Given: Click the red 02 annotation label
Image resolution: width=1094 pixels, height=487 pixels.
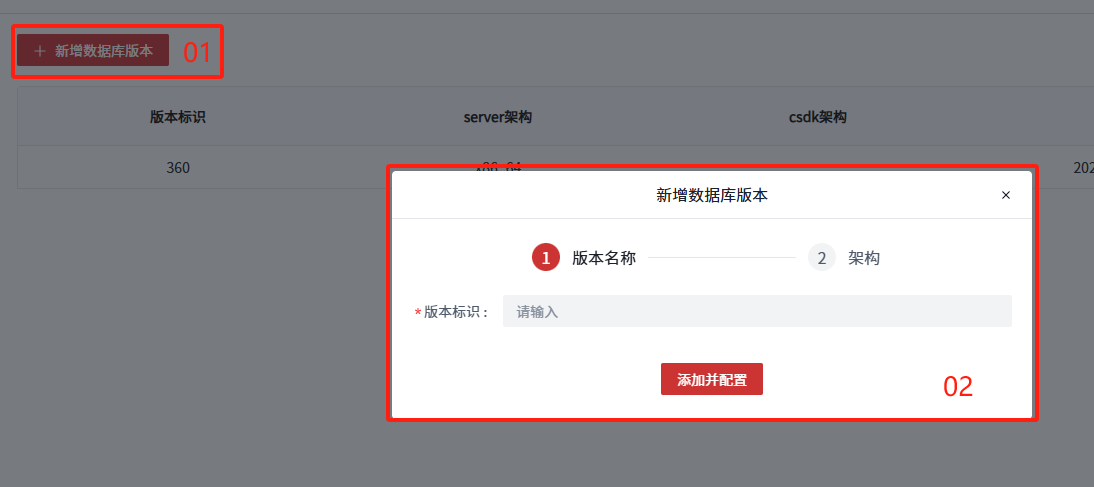Looking at the screenshot, I should tap(958, 387).
